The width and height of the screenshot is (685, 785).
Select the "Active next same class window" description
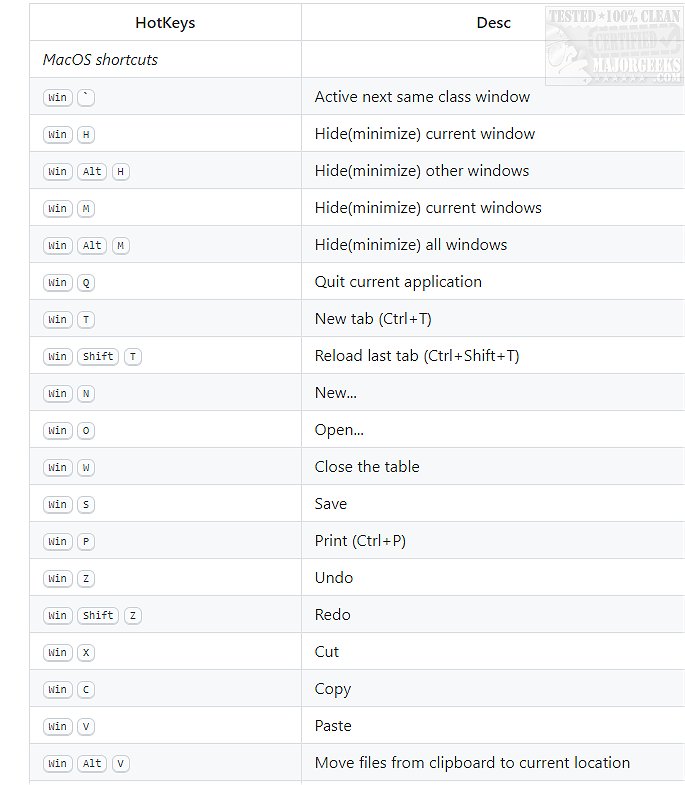tap(422, 97)
